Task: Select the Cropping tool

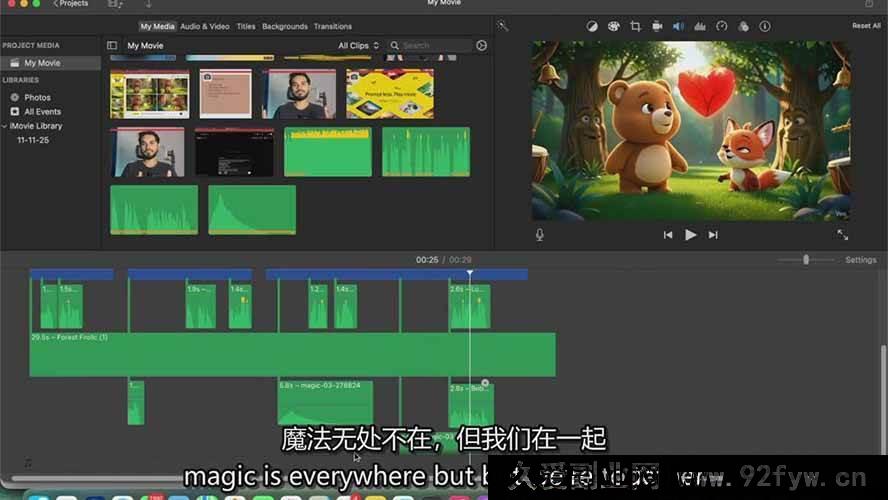Action: tap(635, 26)
